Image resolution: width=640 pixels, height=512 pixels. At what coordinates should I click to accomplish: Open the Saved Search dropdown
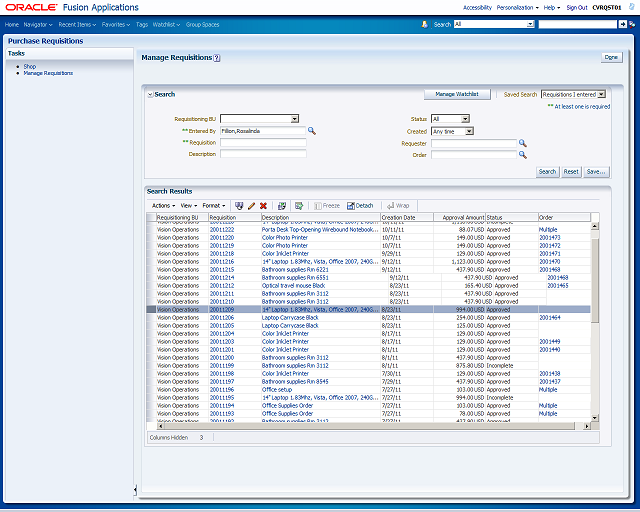click(601, 94)
